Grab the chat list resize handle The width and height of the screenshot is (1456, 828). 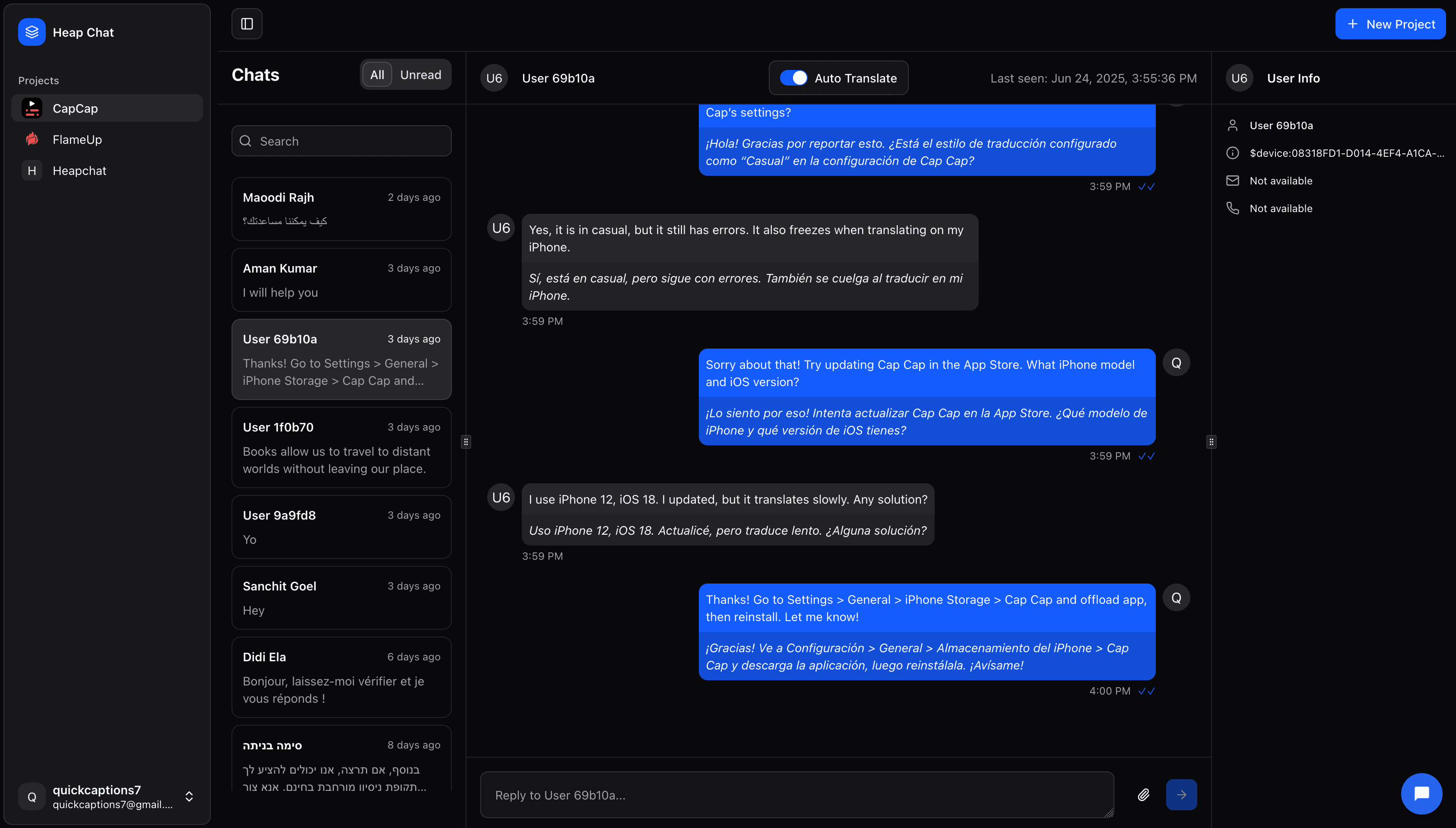tap(466, 442)
